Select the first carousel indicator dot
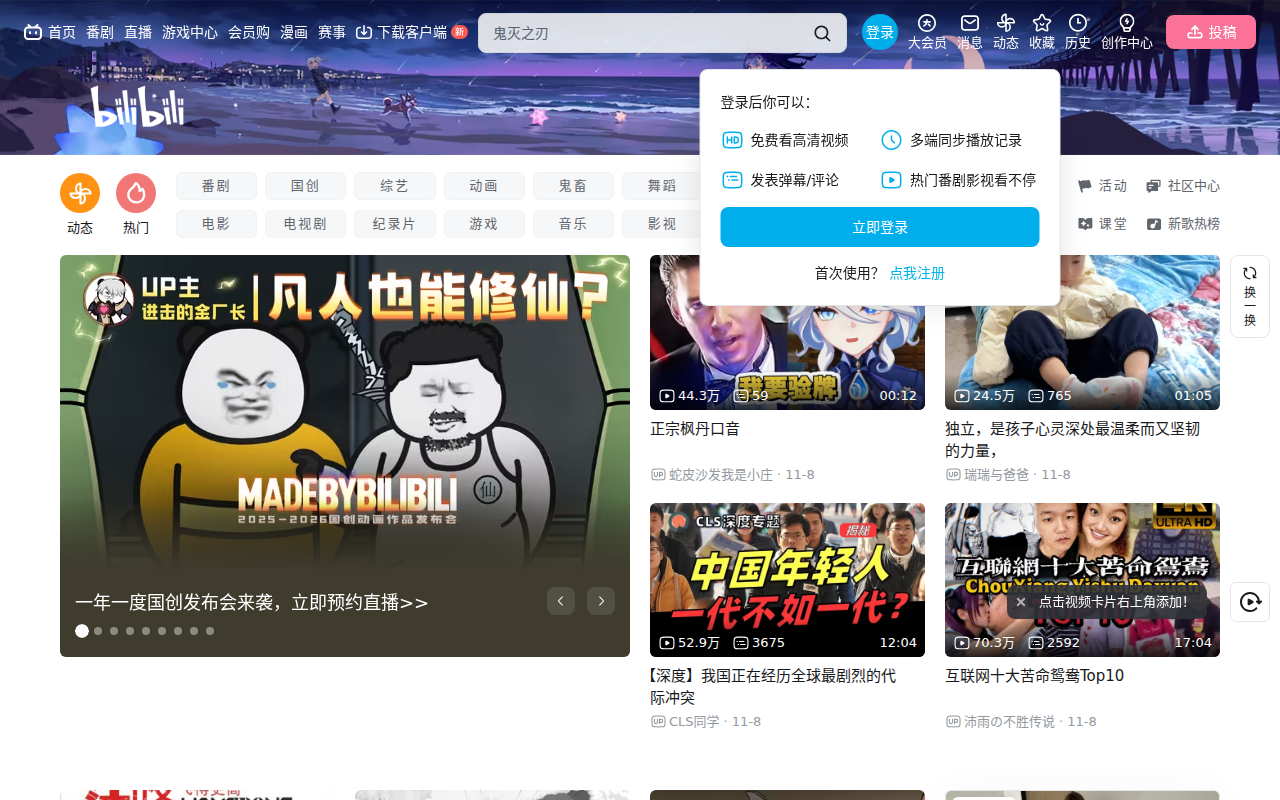 (81, 630)
